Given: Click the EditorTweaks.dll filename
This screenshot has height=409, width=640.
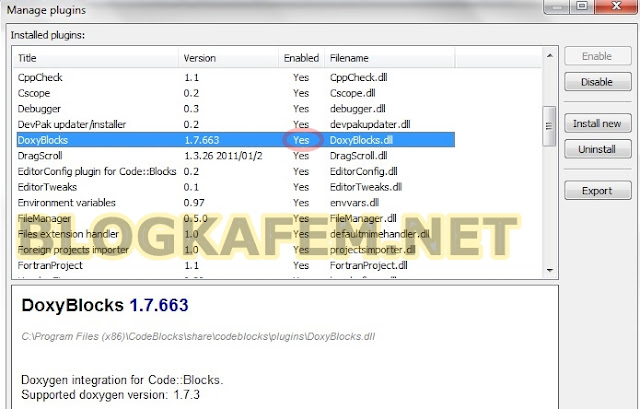Looking at the screenshot, I should click(x=366, y=187).
